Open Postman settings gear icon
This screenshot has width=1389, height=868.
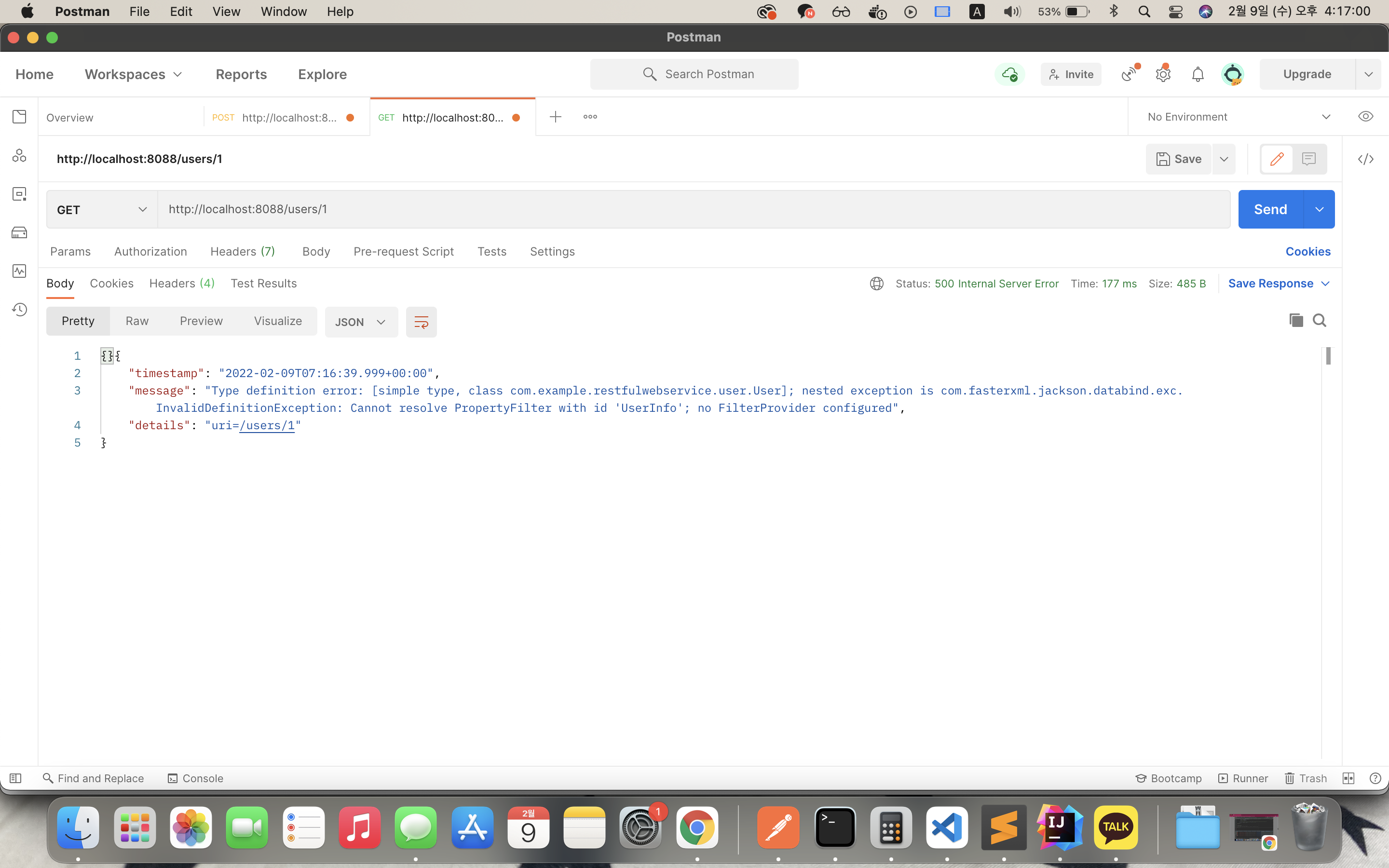[x=1163, y=75]
